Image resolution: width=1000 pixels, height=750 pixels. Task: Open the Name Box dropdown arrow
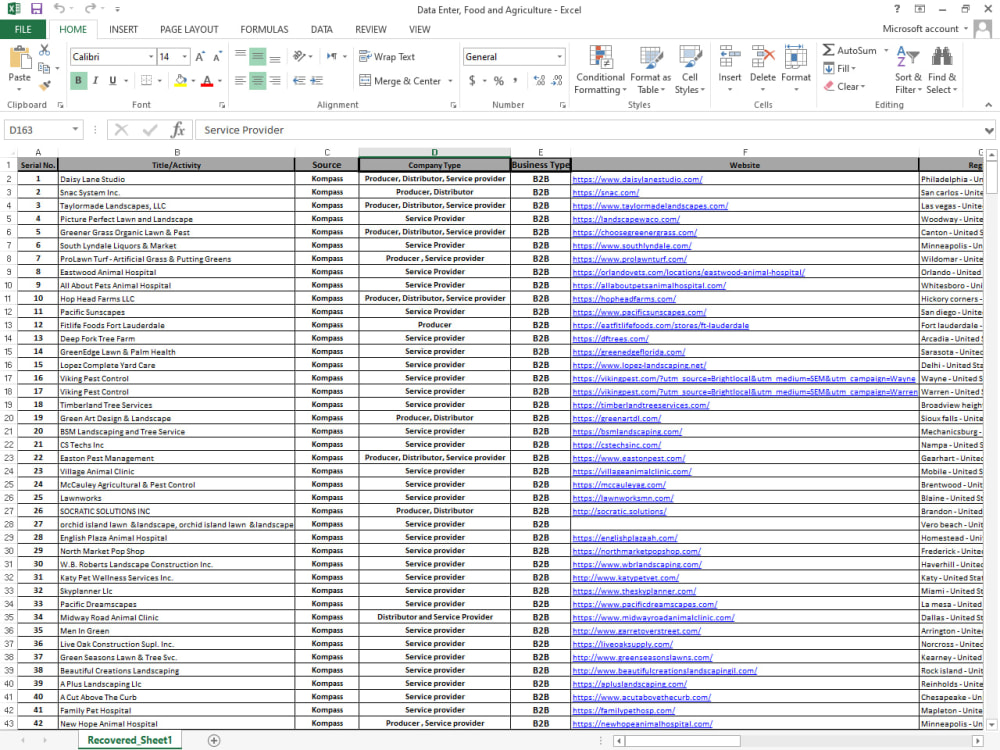coord(75,129)
